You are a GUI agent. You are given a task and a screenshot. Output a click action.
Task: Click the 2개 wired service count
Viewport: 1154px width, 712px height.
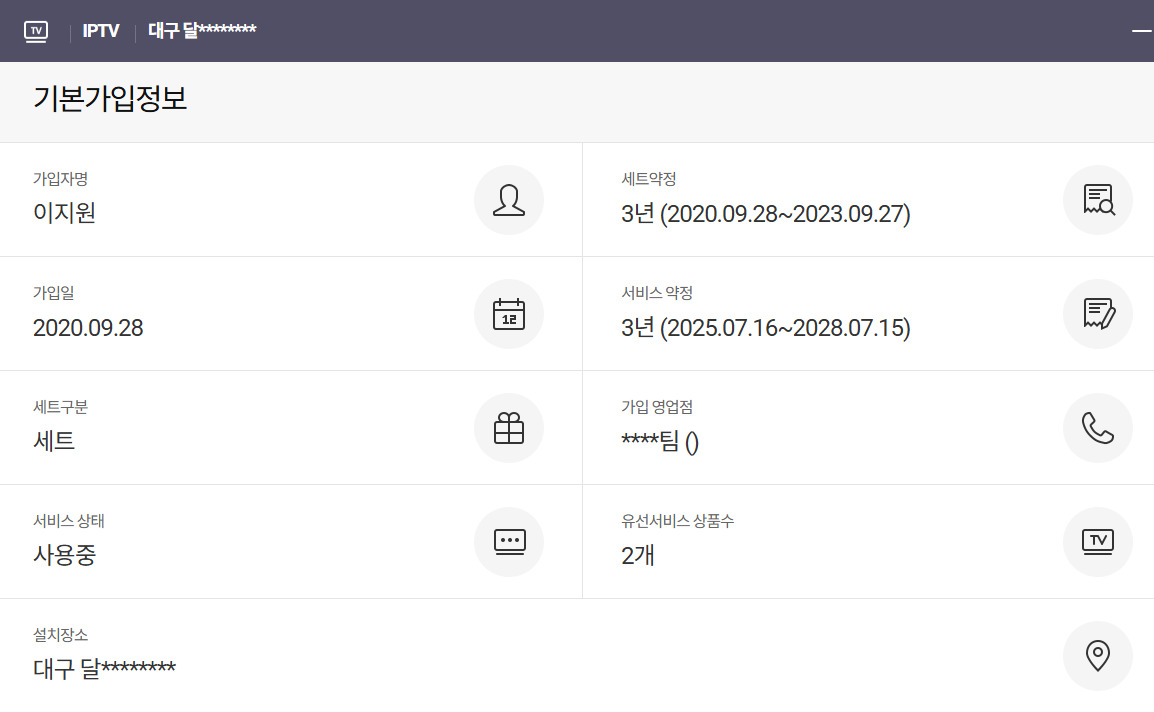tap(638, 555)
